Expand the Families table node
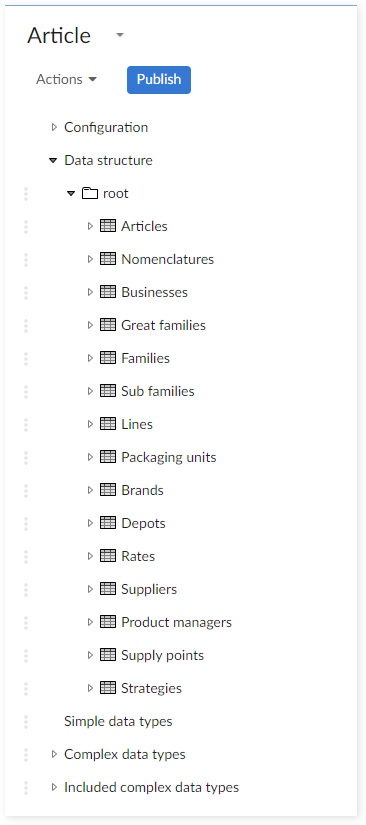366x825 pixels. tap(90, 358)
